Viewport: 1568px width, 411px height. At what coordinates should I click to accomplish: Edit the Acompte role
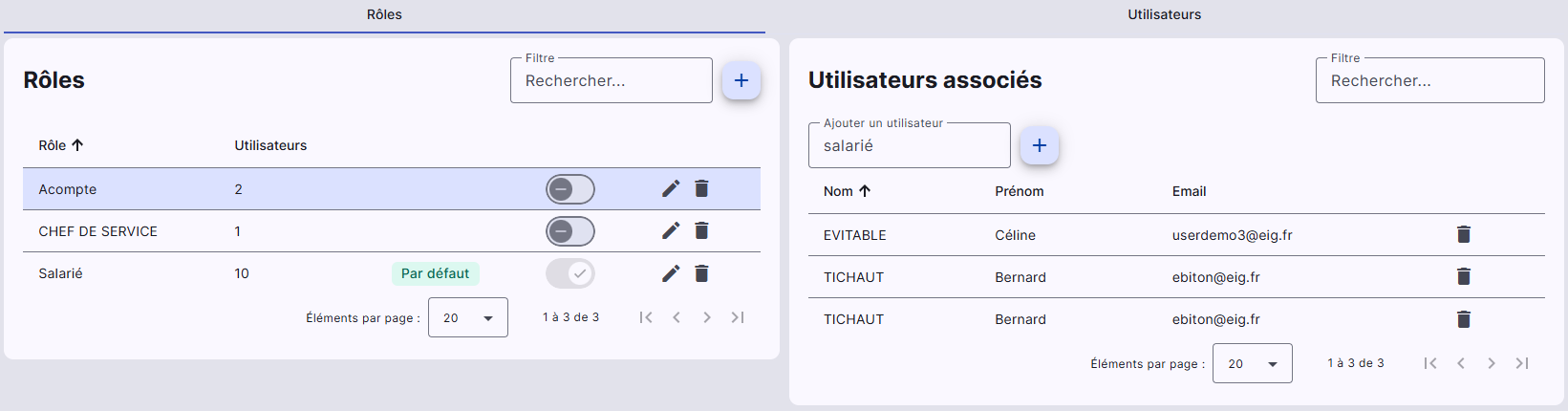[671, 188]
